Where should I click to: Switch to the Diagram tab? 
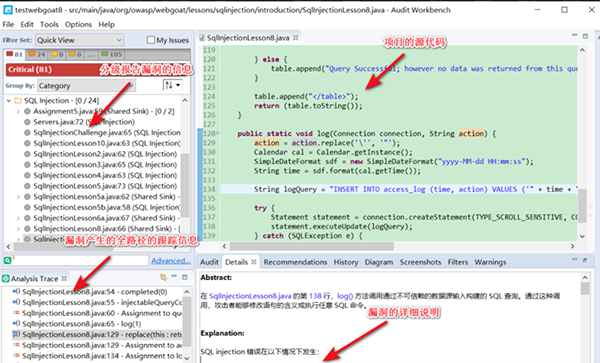click(379, 262)
